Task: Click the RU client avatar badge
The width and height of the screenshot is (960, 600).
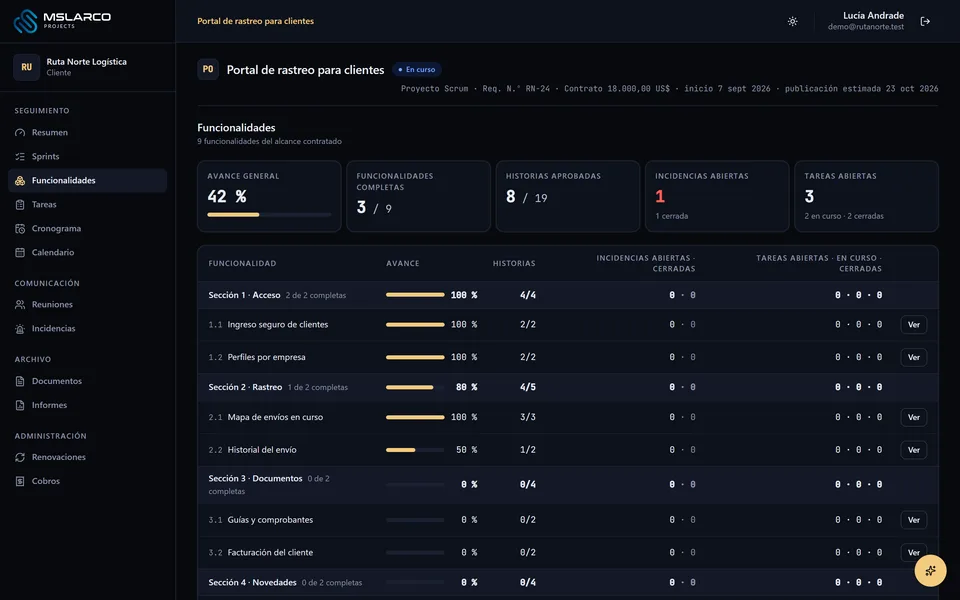Action: pyautogui.click(x=26, y=67)
